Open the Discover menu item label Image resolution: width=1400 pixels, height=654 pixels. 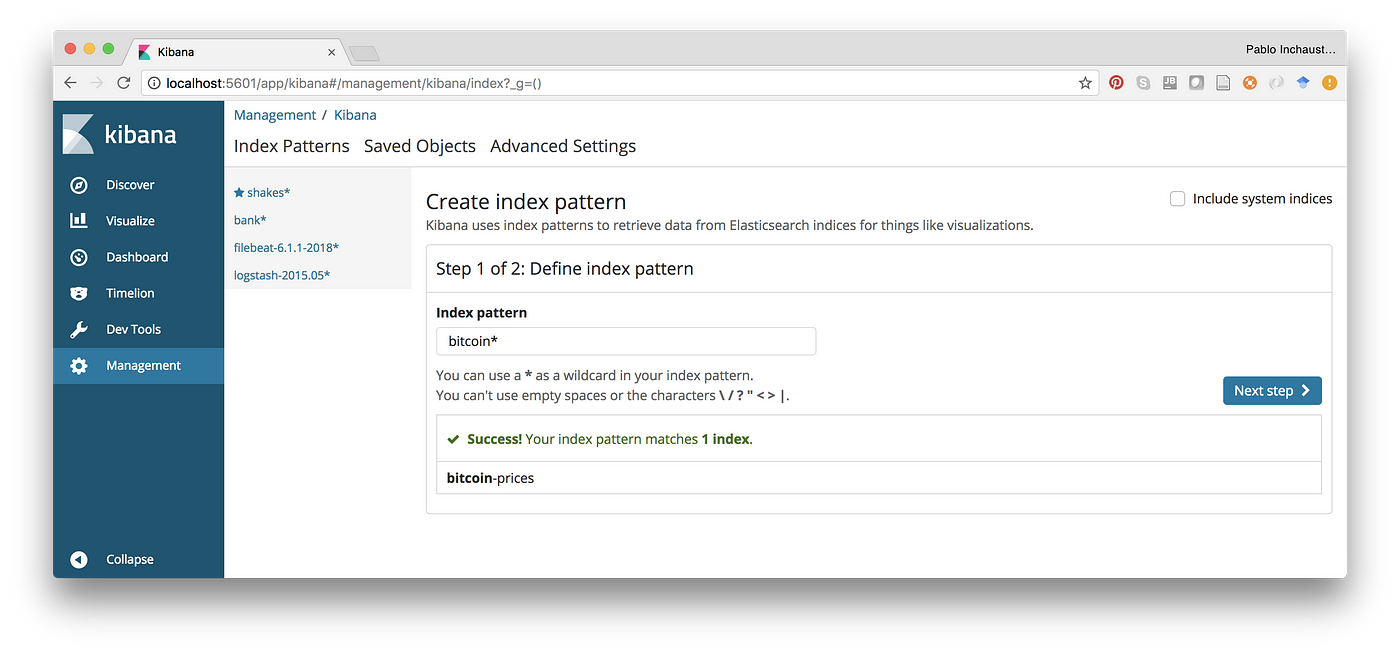[x=130, y=185]
